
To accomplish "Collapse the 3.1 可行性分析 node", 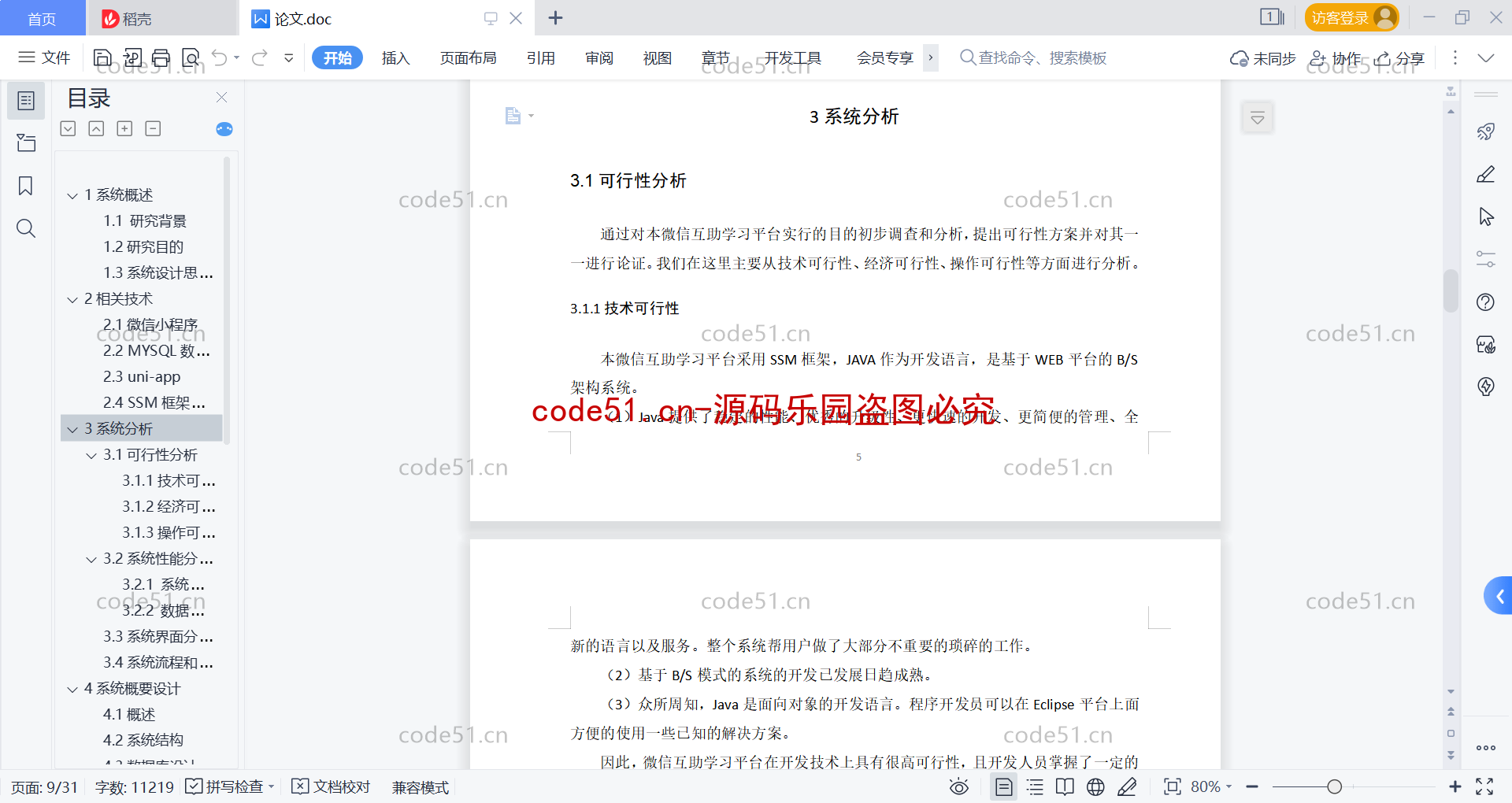I will coord(91,455).
